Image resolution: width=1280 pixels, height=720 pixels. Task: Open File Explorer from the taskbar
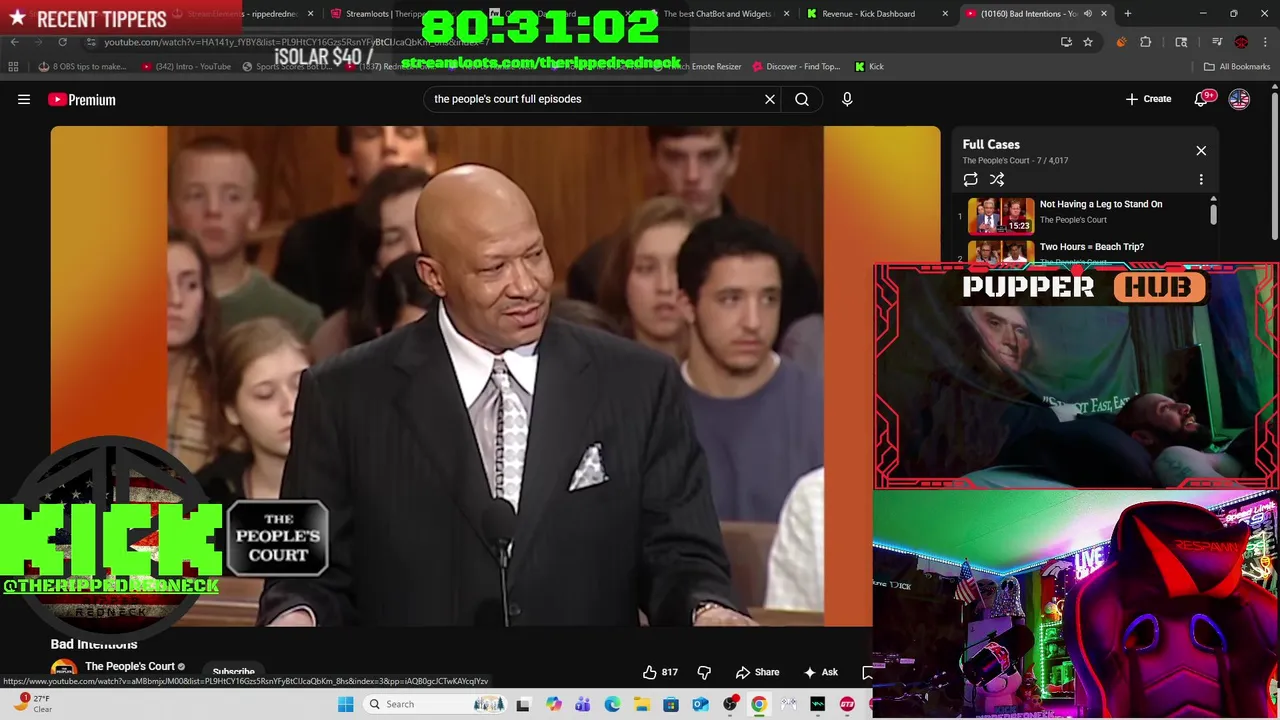[x=642, y=704]
